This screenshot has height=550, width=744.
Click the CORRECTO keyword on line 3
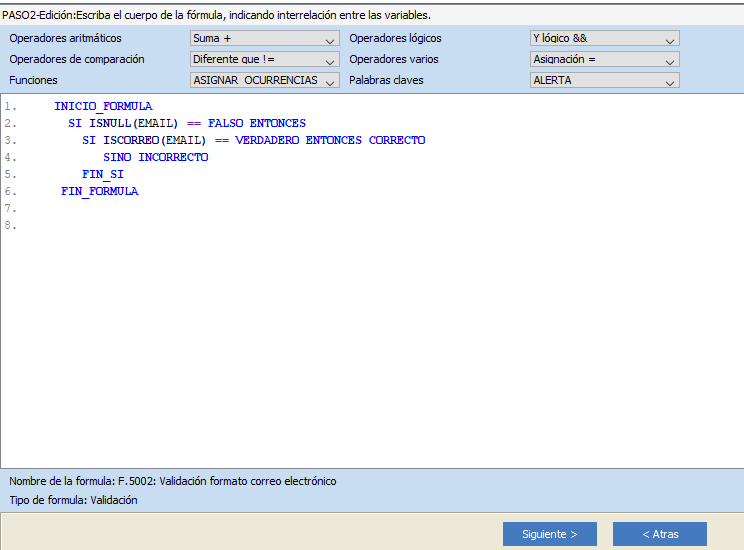397,140
